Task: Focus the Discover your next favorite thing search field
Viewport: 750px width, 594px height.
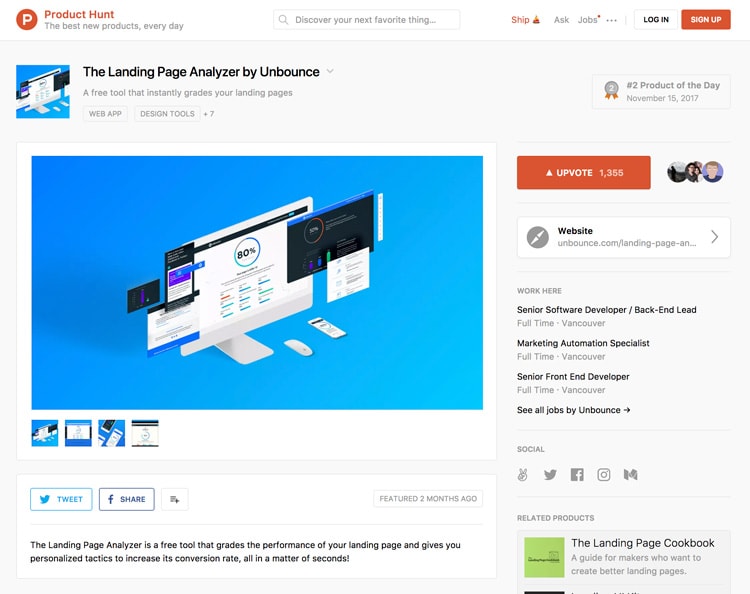Action: 366,20
